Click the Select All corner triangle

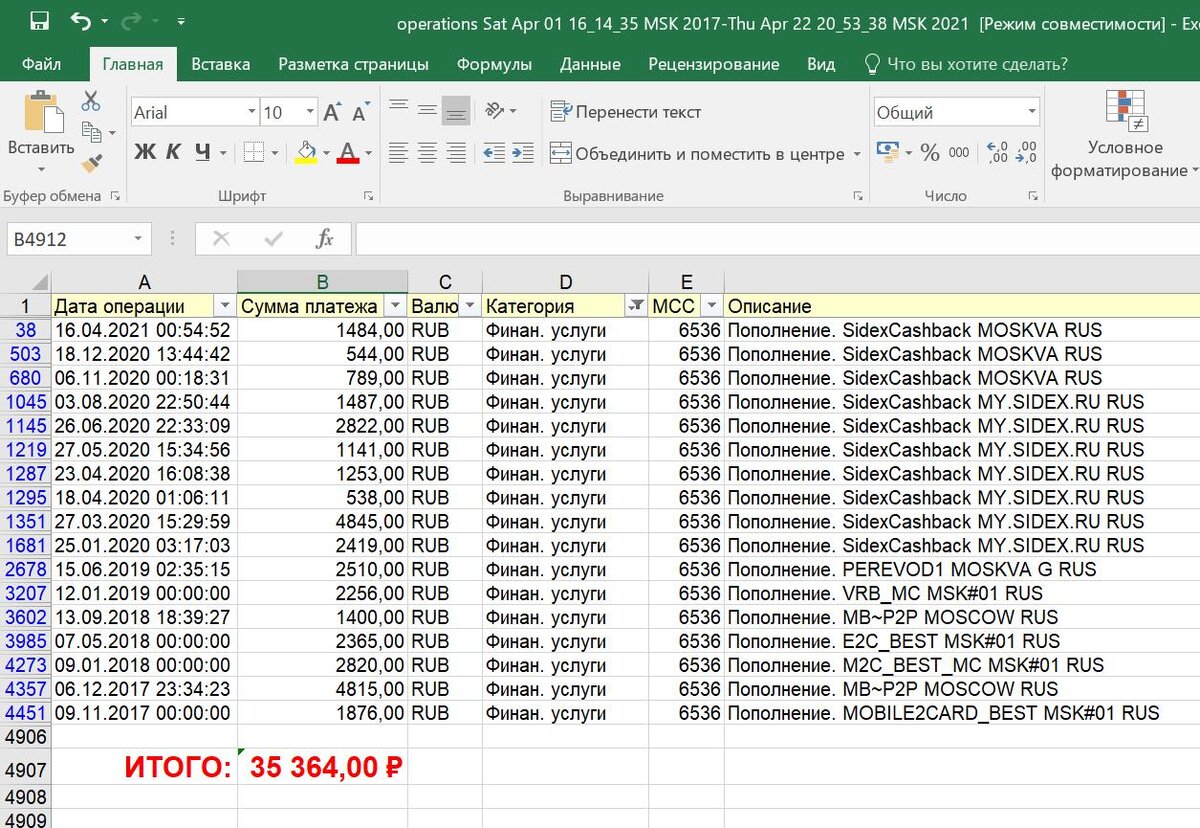(x=38, y=282)
